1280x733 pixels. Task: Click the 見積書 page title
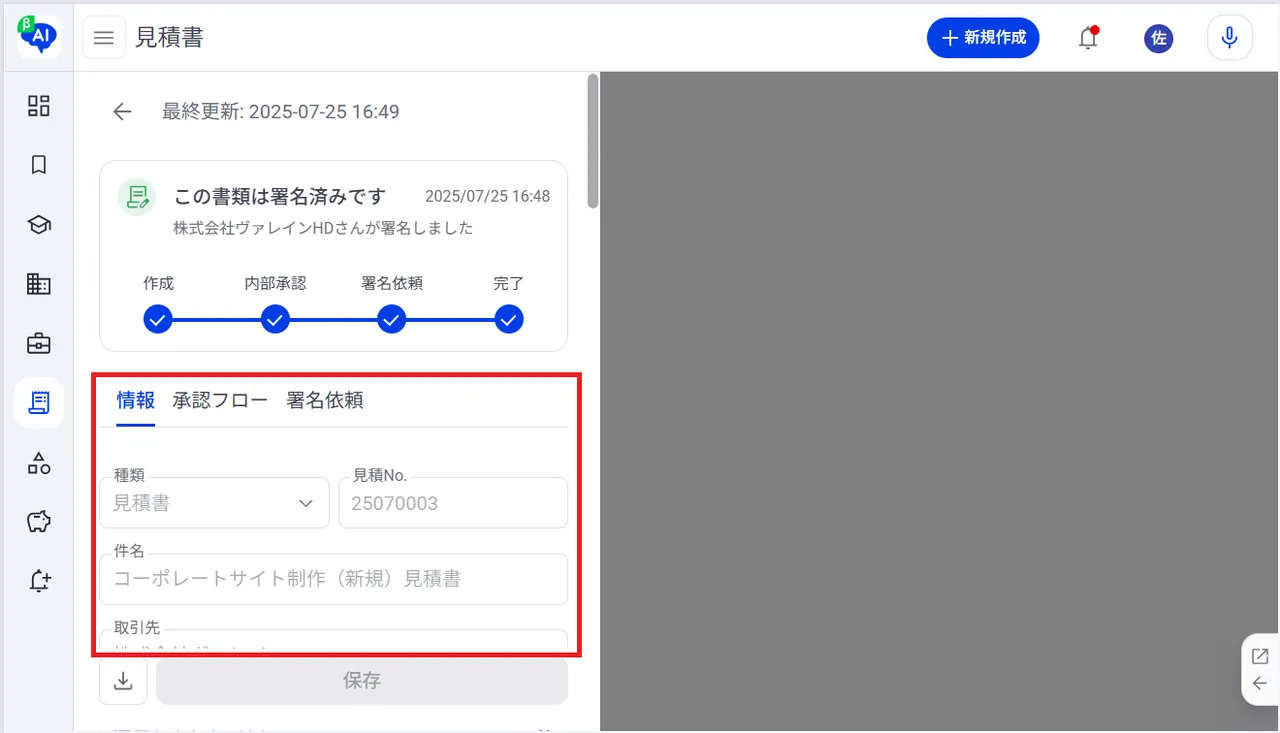tap(170, 38)
